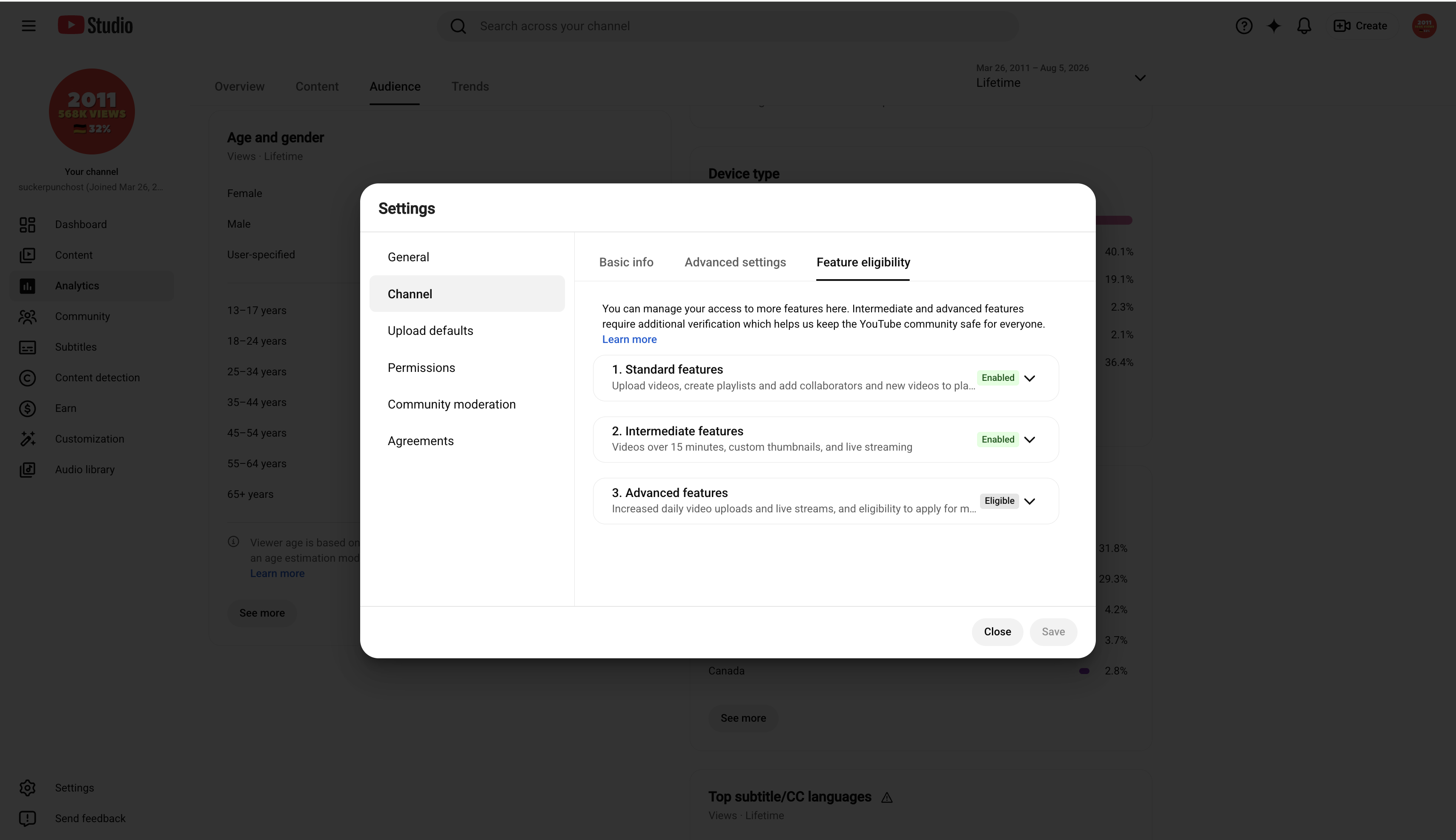Click the 40.1% device type value
Screen dimensions: 1456x840
1119,251
